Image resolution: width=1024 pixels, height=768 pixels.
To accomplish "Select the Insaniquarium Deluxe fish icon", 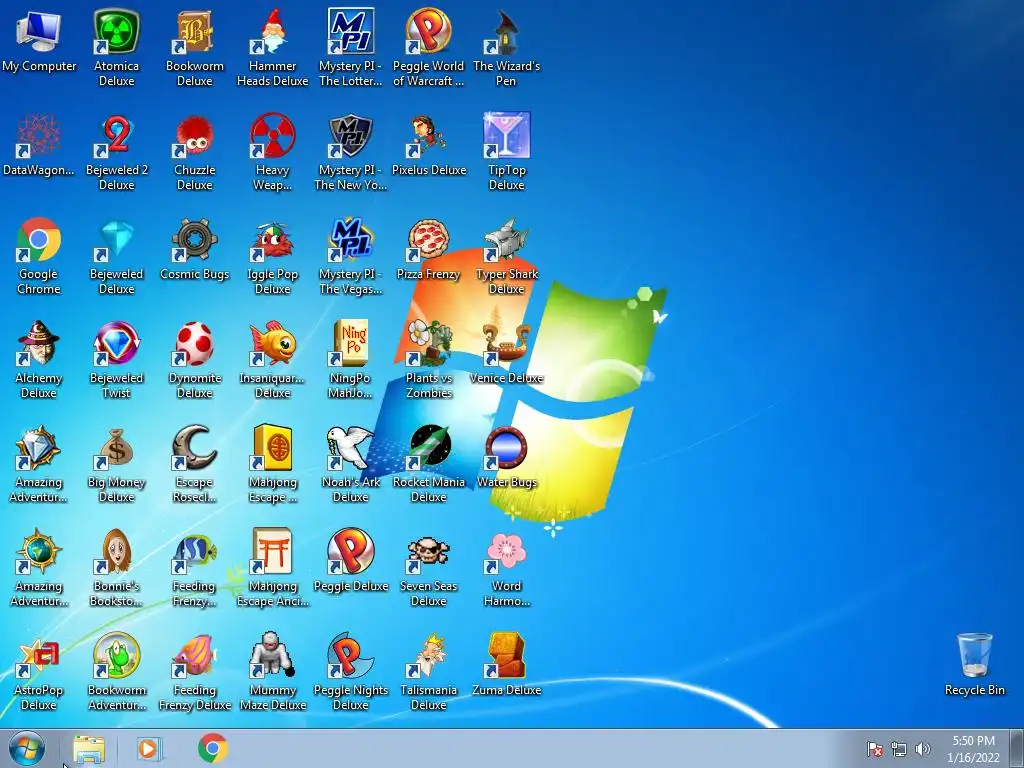I will pyautogui.click(x=272, y=344).
